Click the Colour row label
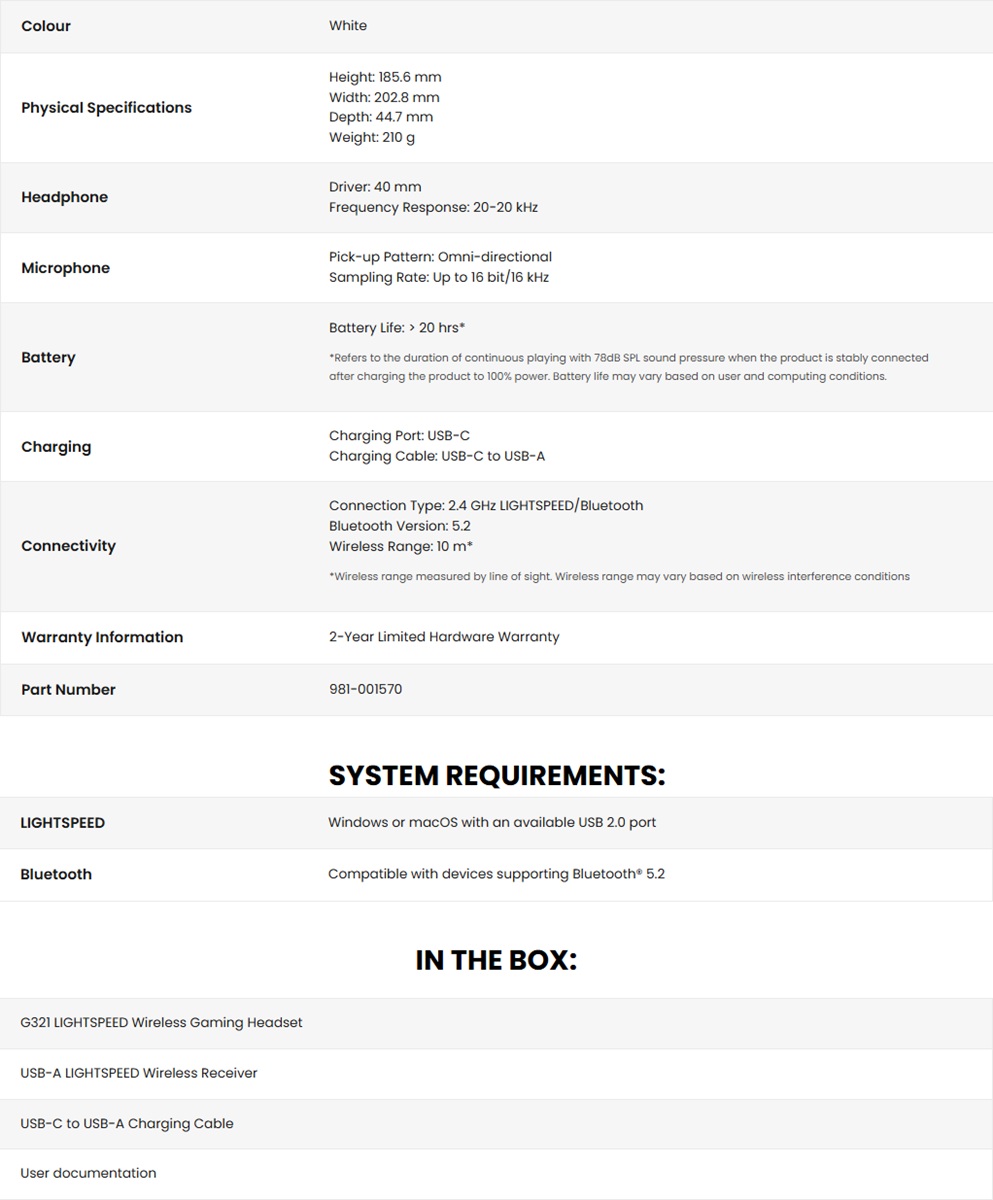Viewport: 993px width, 1200px height. tap(46, 26)
